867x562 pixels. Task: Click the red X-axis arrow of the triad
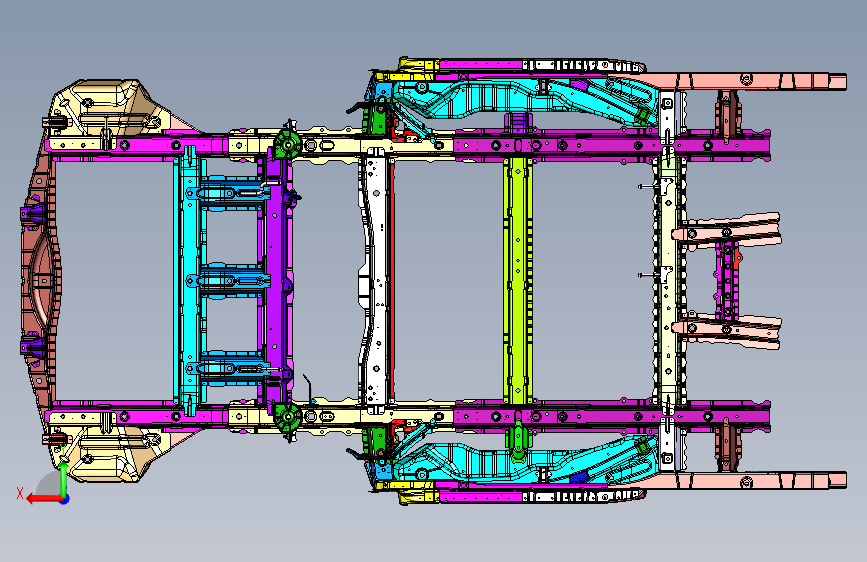click(44, 499)
